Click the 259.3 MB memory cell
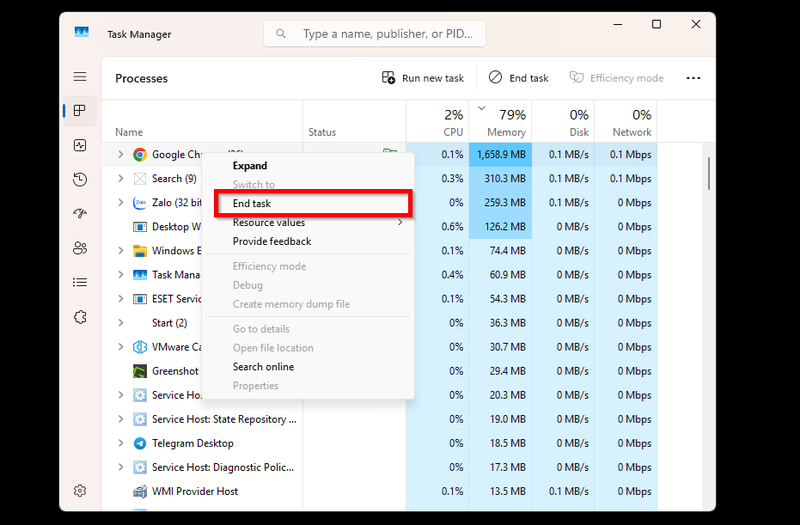This screenshot has width=800, height=525. pyautogui.click(x=501, y=203)
